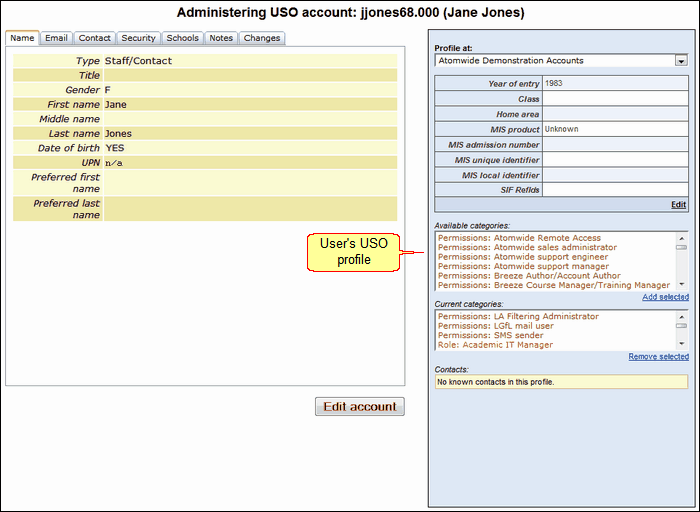Image resolution: width=700 pixels, height=512 pixels.
Task: Click the No known contacts message
Action: [496, 382]
